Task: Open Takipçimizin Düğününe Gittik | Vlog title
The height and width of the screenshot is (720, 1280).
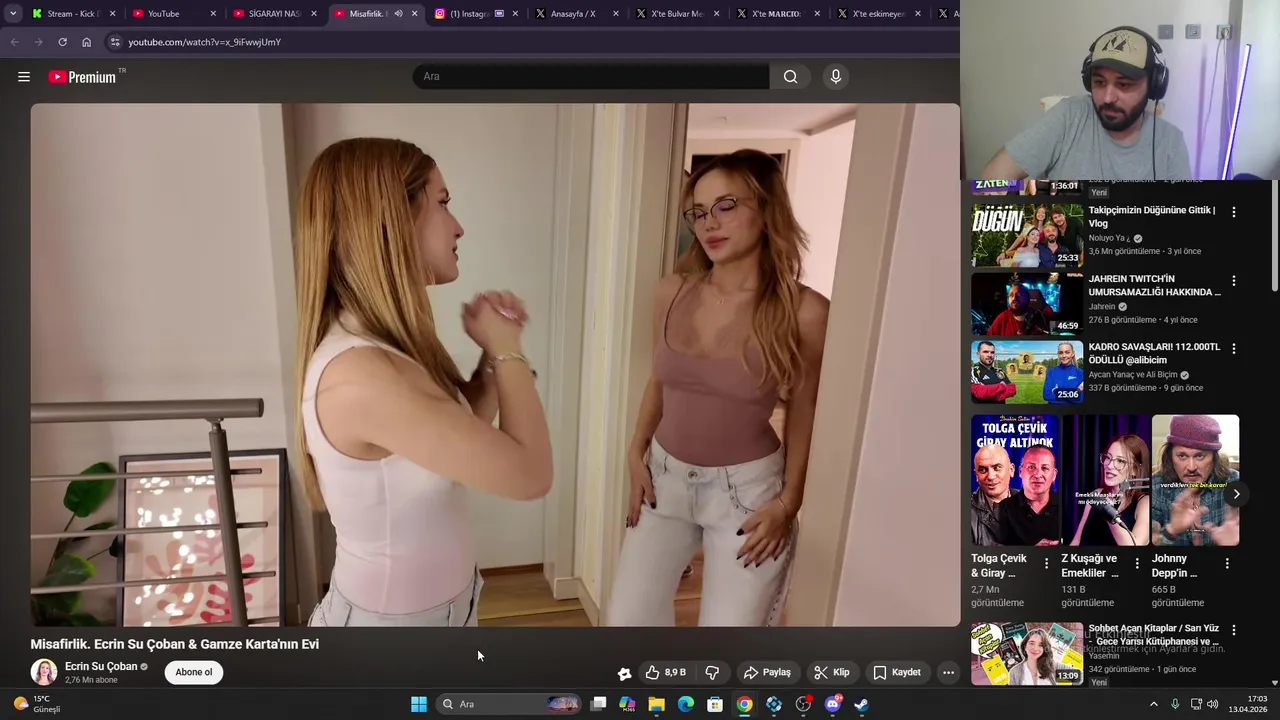Action: [x=1151, y=217]
